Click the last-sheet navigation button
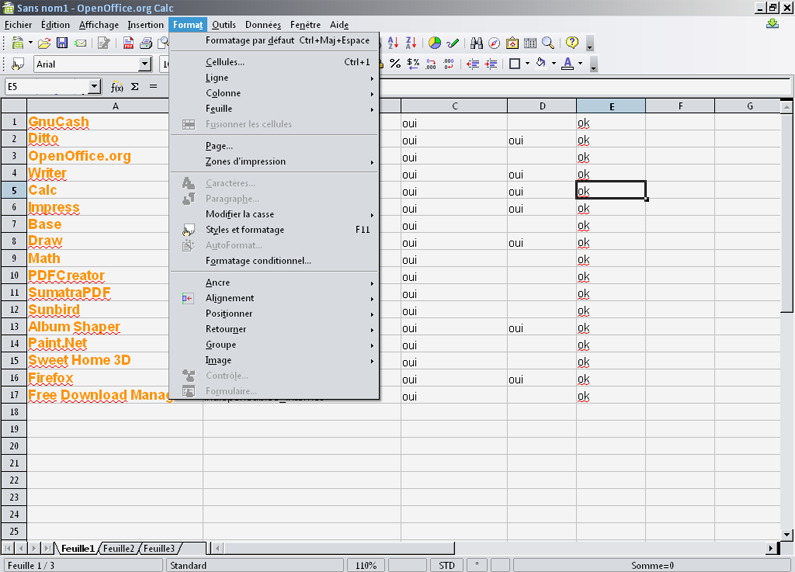 (47, 548)
